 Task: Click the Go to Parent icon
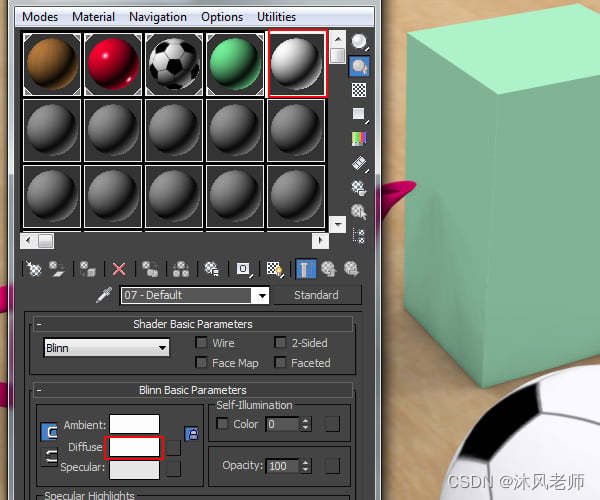(329, 269)
